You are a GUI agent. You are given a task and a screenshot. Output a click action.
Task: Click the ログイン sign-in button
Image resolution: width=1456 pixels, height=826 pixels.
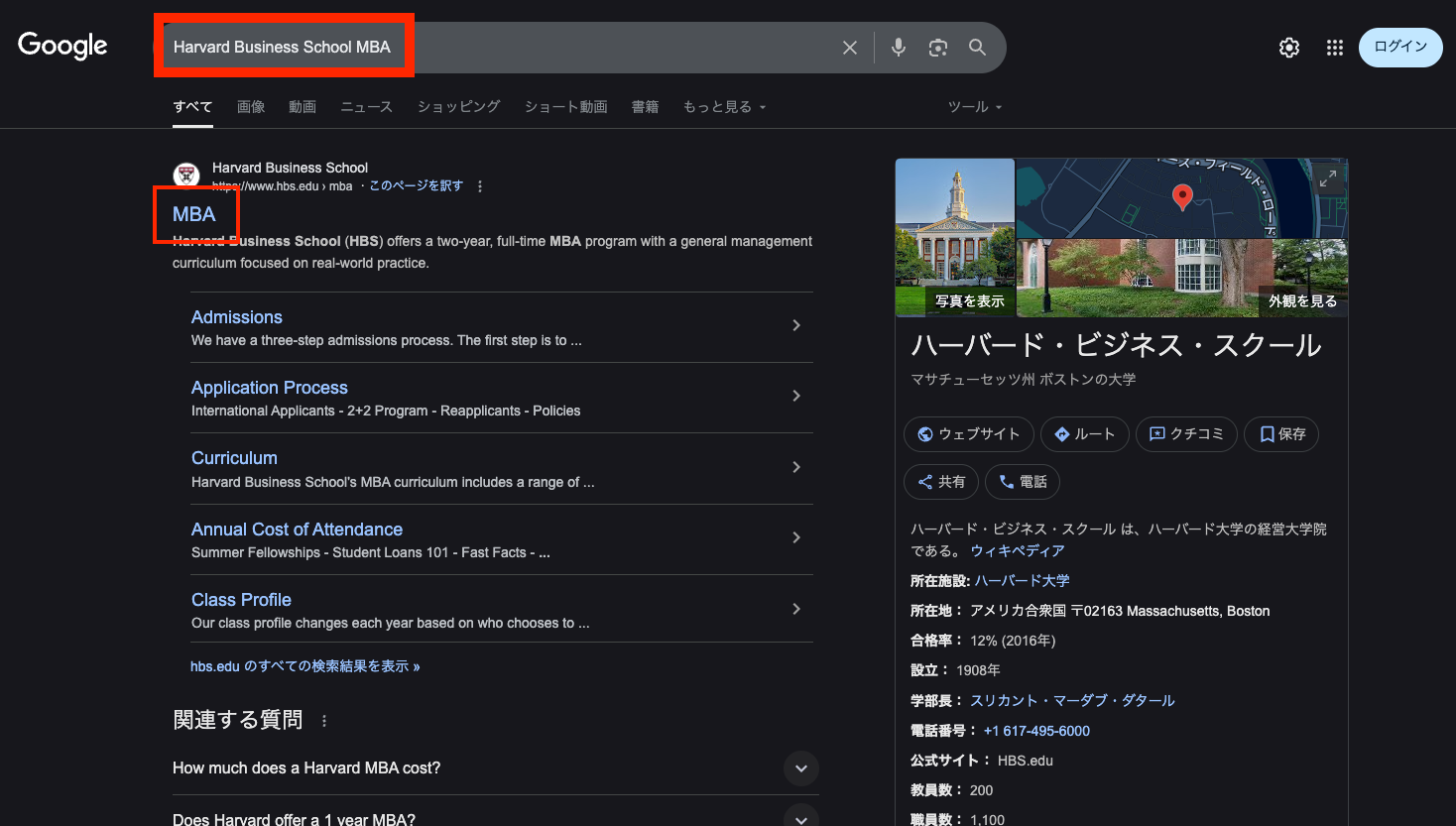[x=1400, y=48]
